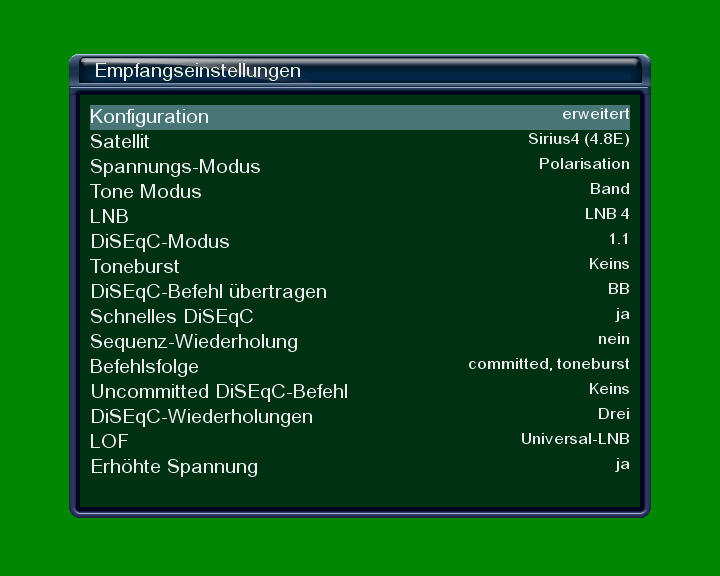720x576 pixels.
Task: Select DiSEqC-Befehl übertragen row
Action: pos(208,292)
